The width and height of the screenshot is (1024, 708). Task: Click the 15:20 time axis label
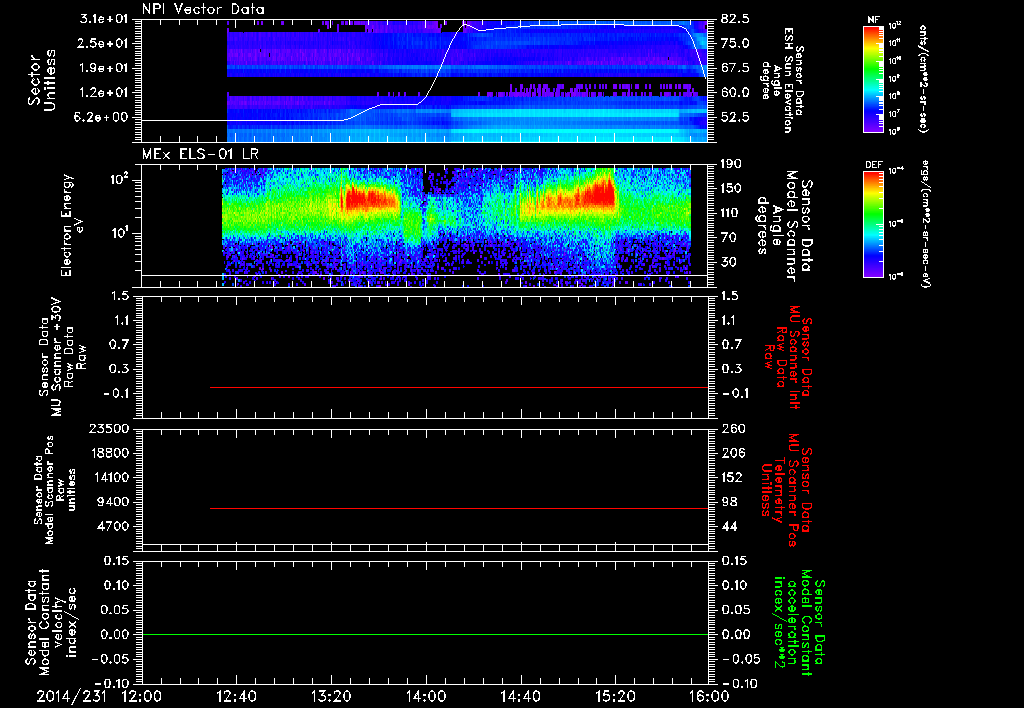[615, 696]
